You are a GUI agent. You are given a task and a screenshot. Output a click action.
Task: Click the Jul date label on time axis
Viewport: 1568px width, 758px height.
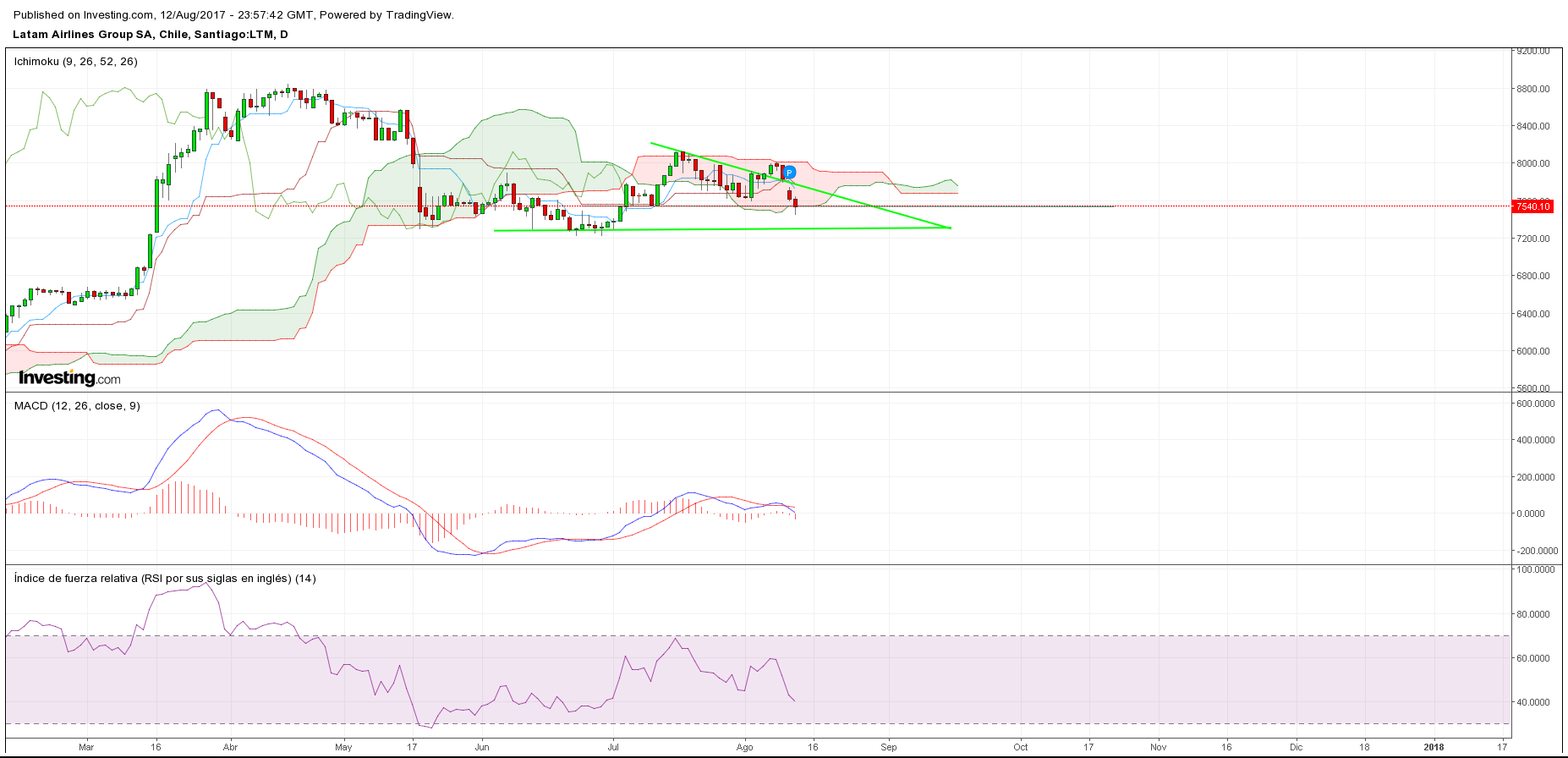[x=613, y=747]
